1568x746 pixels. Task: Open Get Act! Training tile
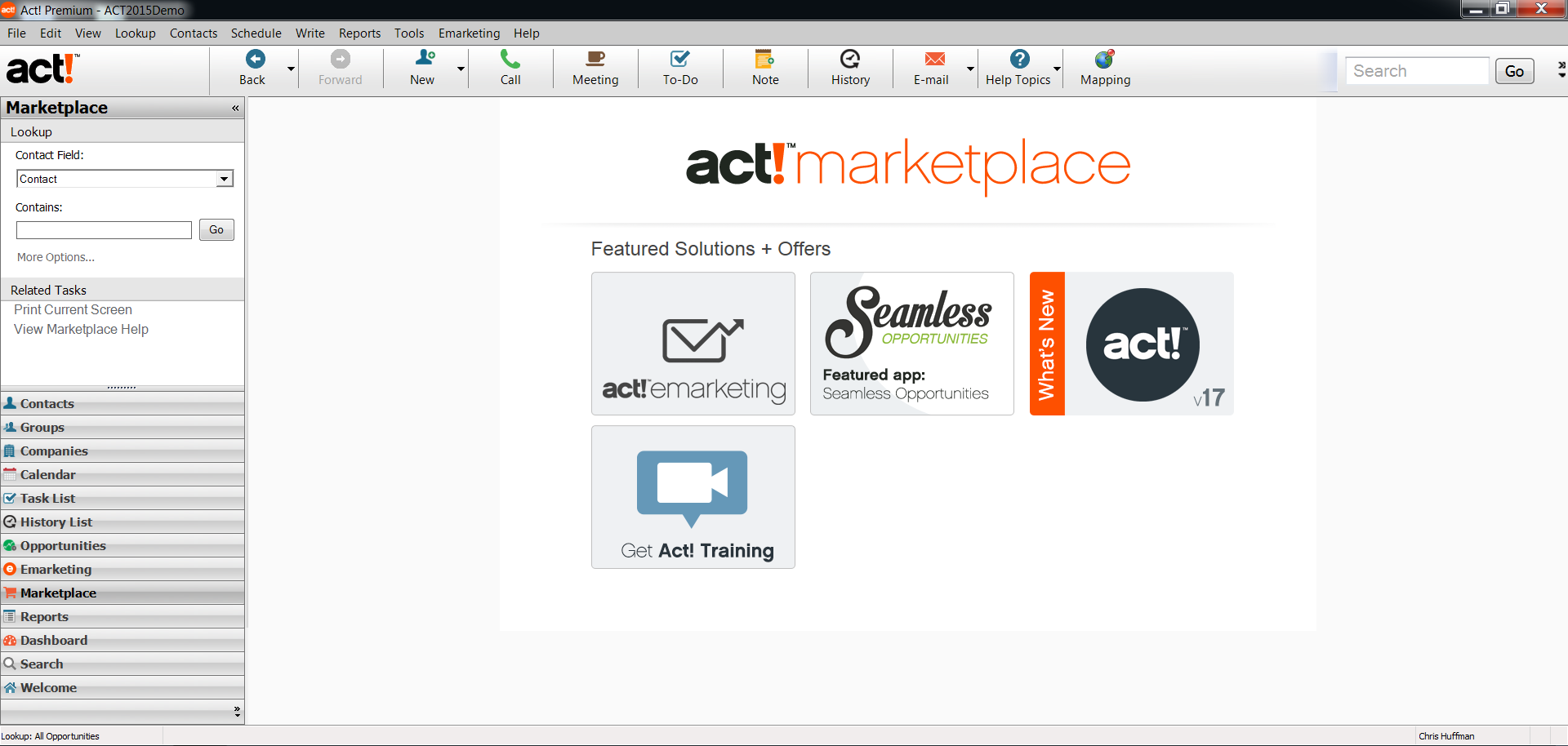693,497
